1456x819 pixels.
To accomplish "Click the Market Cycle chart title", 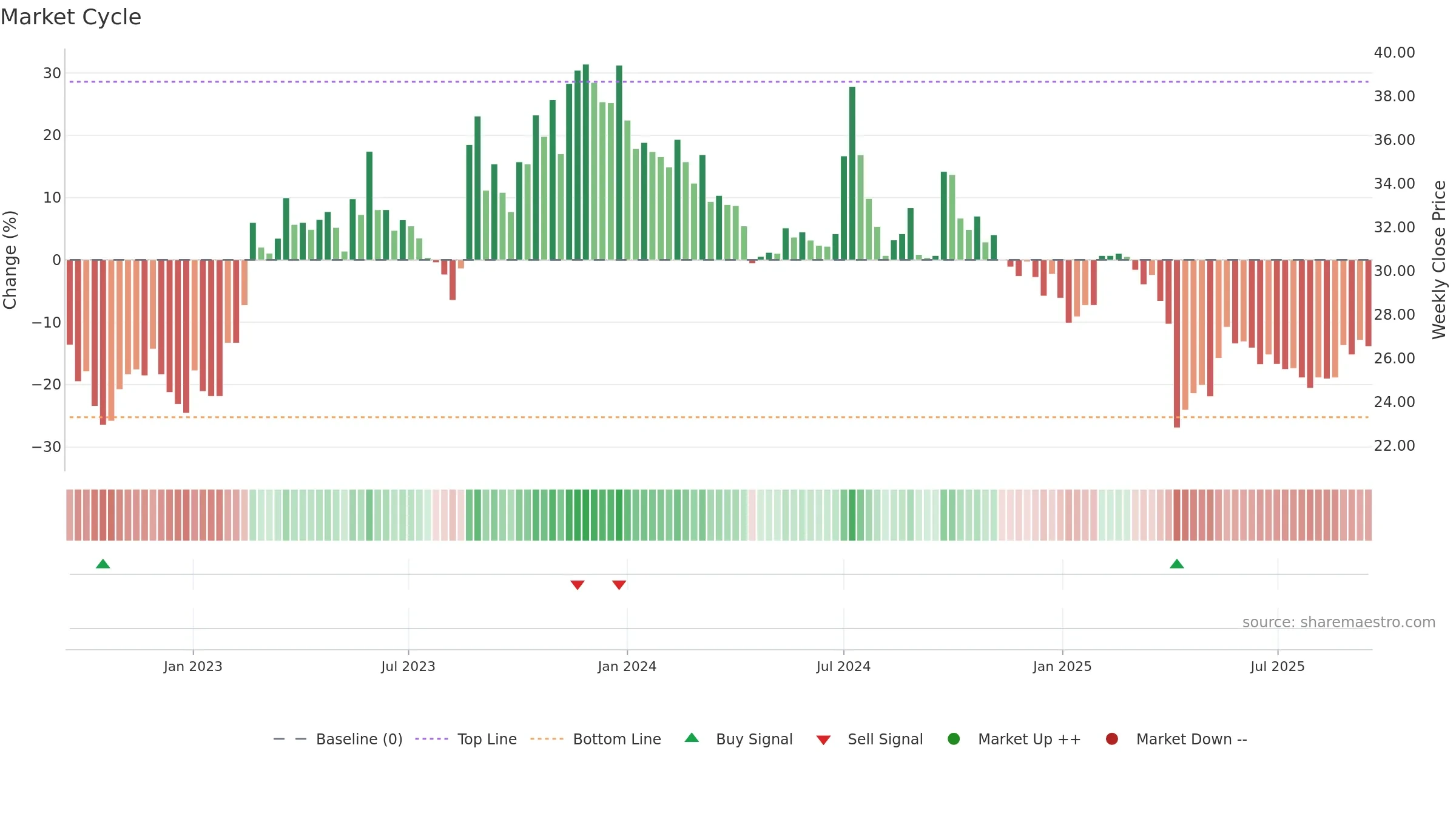I will tap(71, 17).
